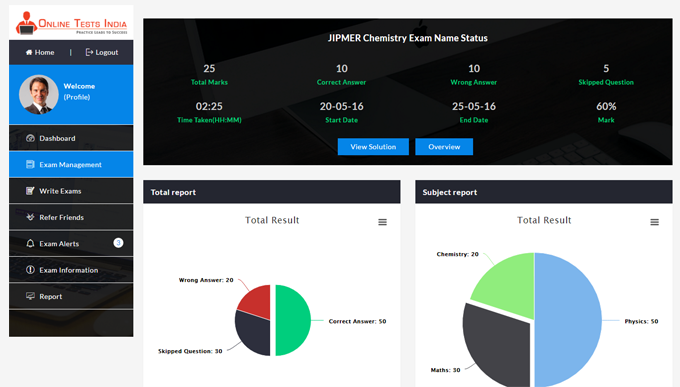
Task: Open the Profile link under Welcome
Action: (x=77, y=97)
